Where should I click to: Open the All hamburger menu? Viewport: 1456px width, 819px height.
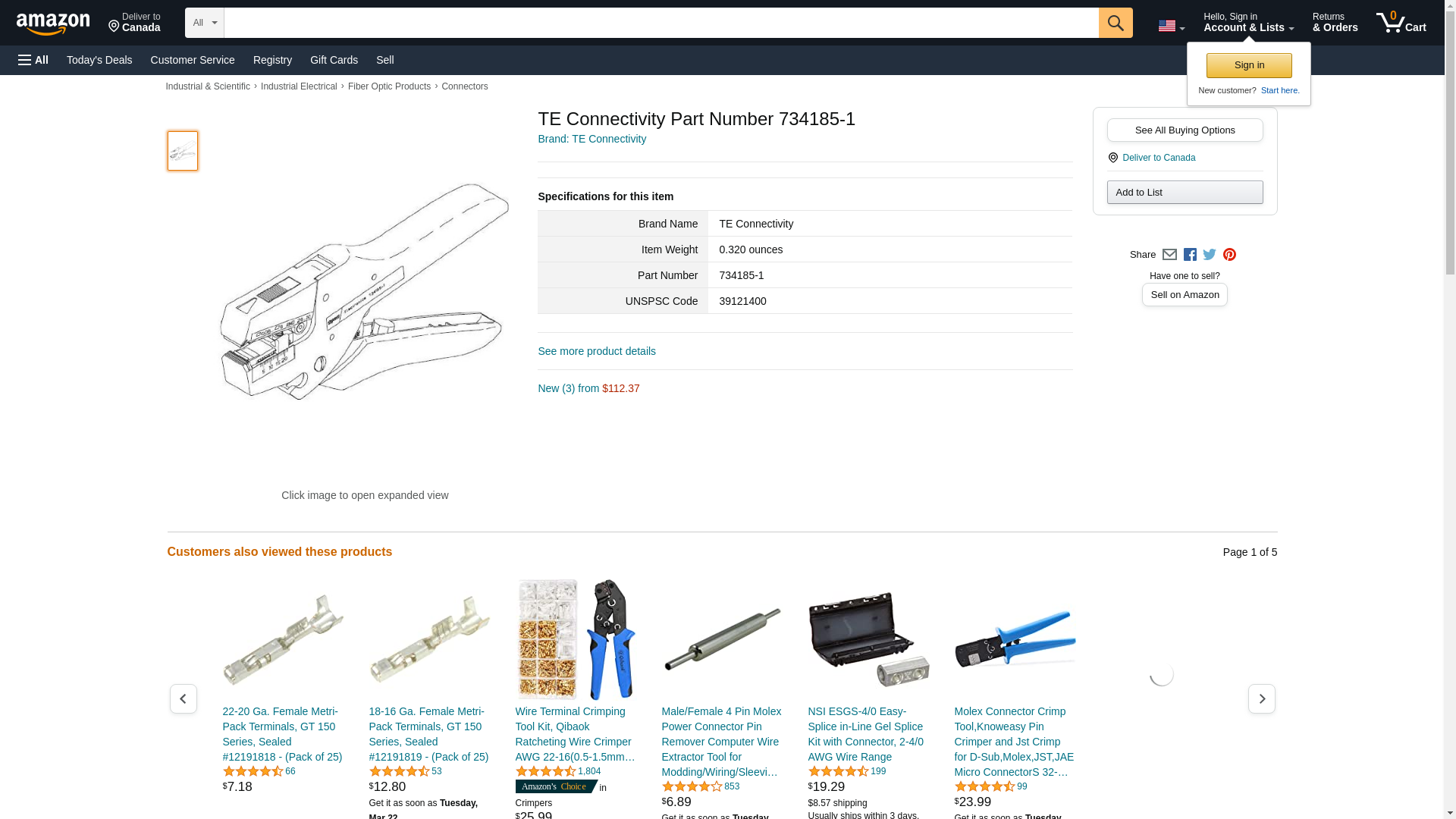[33, 60]
